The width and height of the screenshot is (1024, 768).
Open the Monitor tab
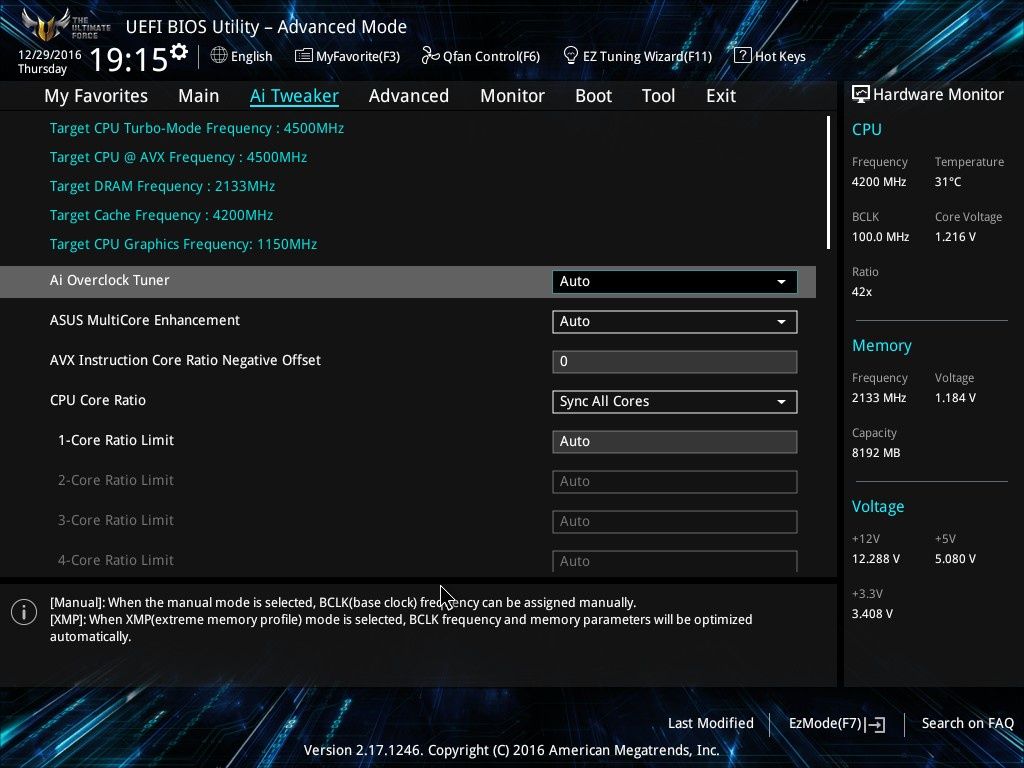512,96
